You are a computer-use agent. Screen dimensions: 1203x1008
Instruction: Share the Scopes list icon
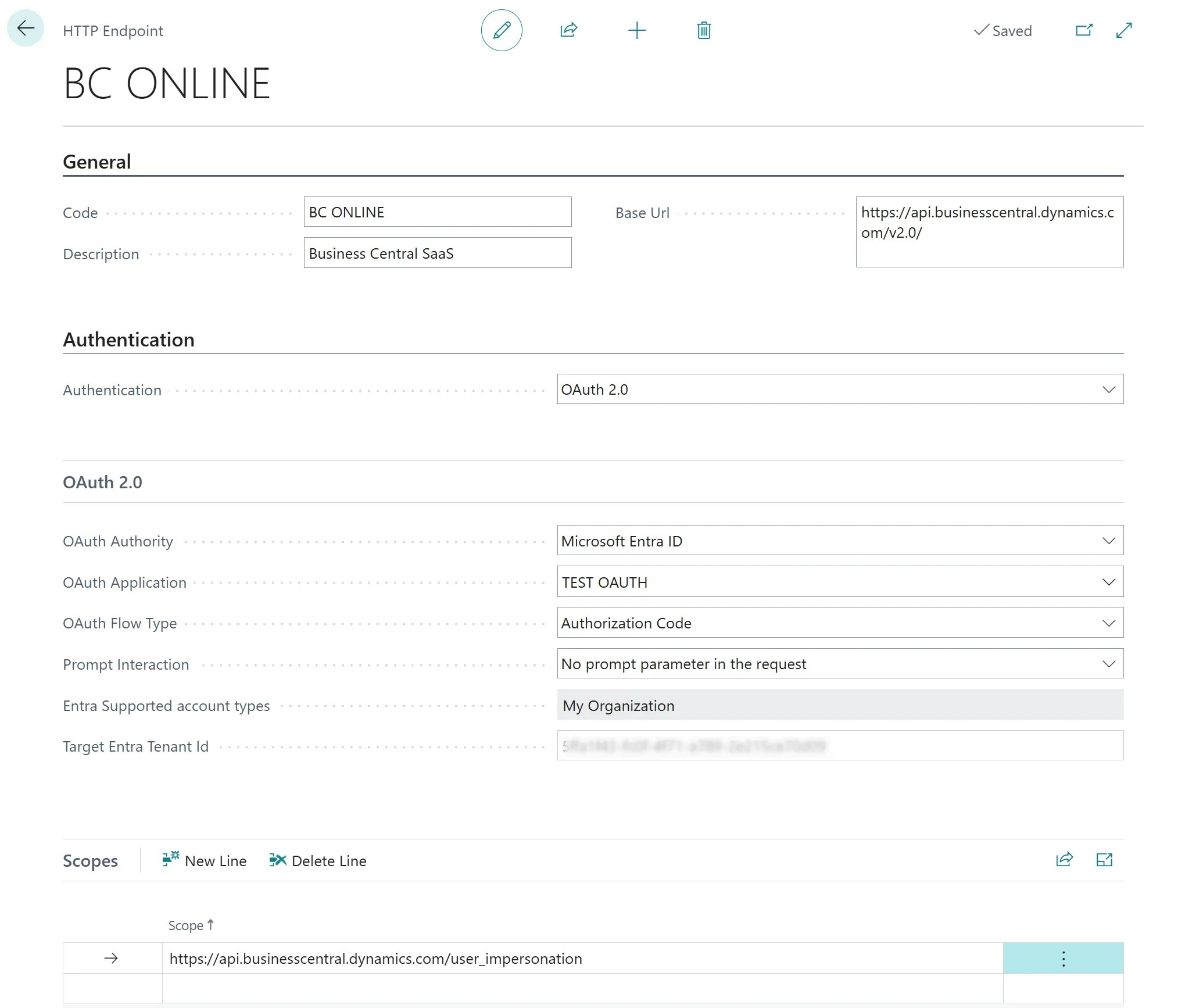point(1064,860)
